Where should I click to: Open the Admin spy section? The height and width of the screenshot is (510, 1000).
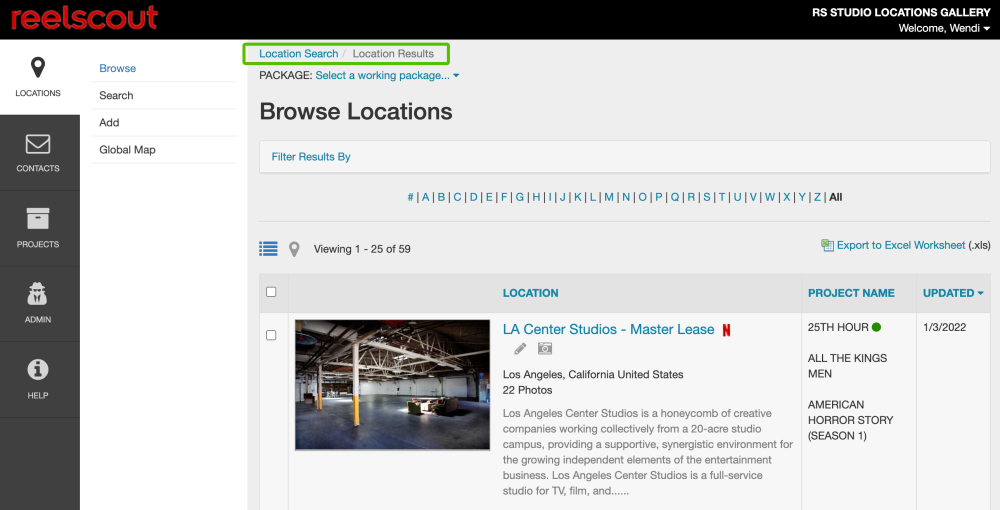pyautogui.click(x=38, y=303)
